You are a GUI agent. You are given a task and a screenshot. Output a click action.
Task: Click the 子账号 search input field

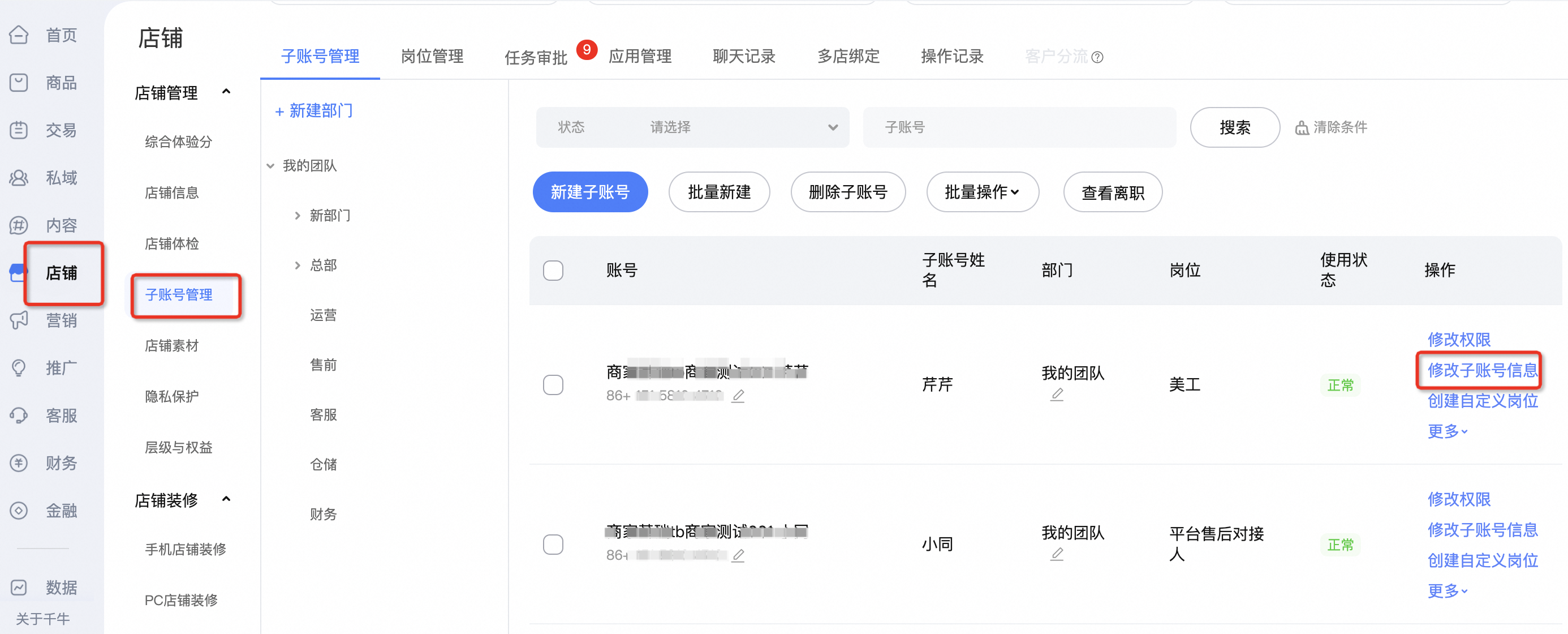pos(1018,127)
